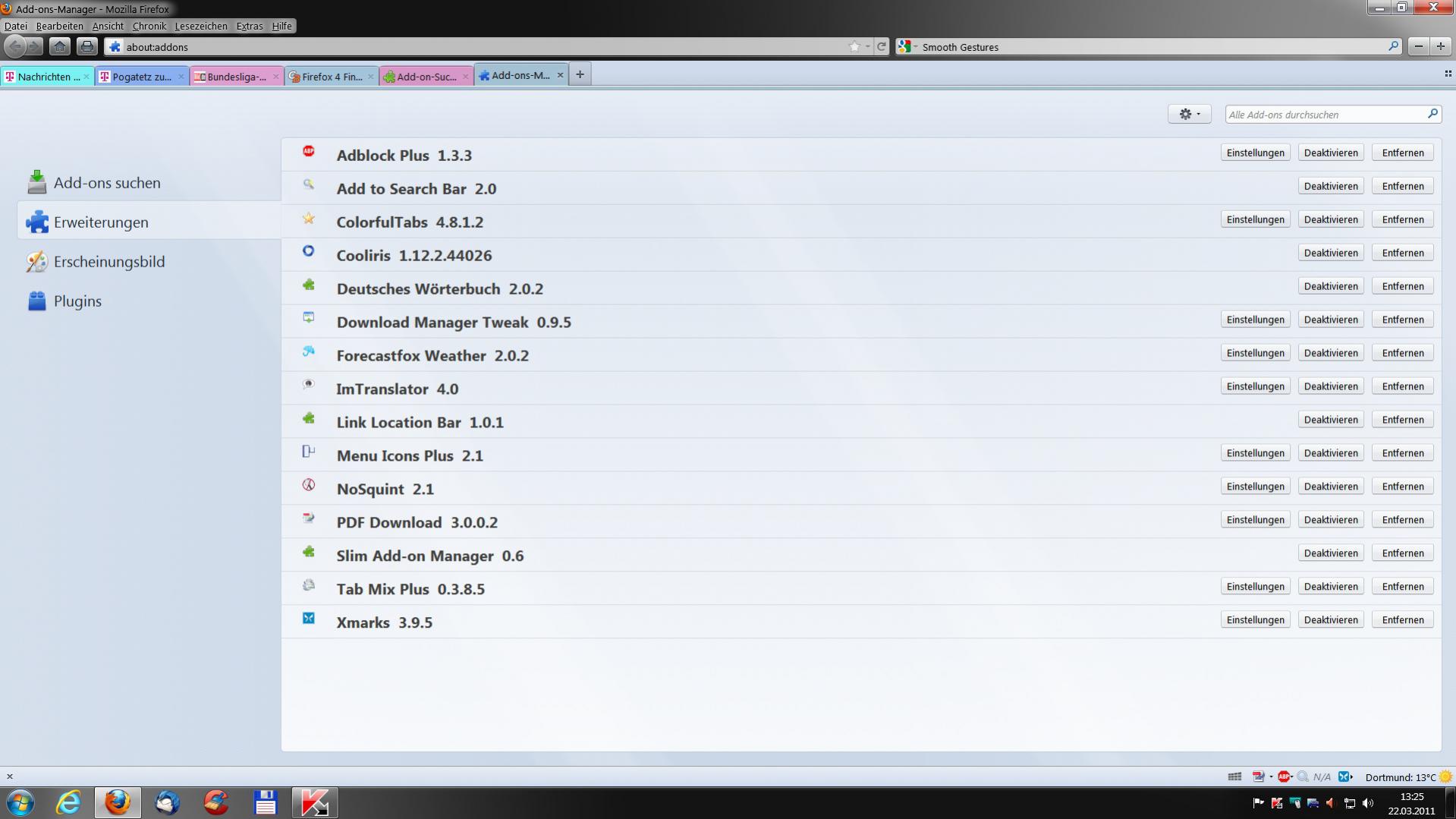The height and width of the screenshot is (819, 1456).
Task: Close the add-on bar with the x
Action: pos(10,776)
